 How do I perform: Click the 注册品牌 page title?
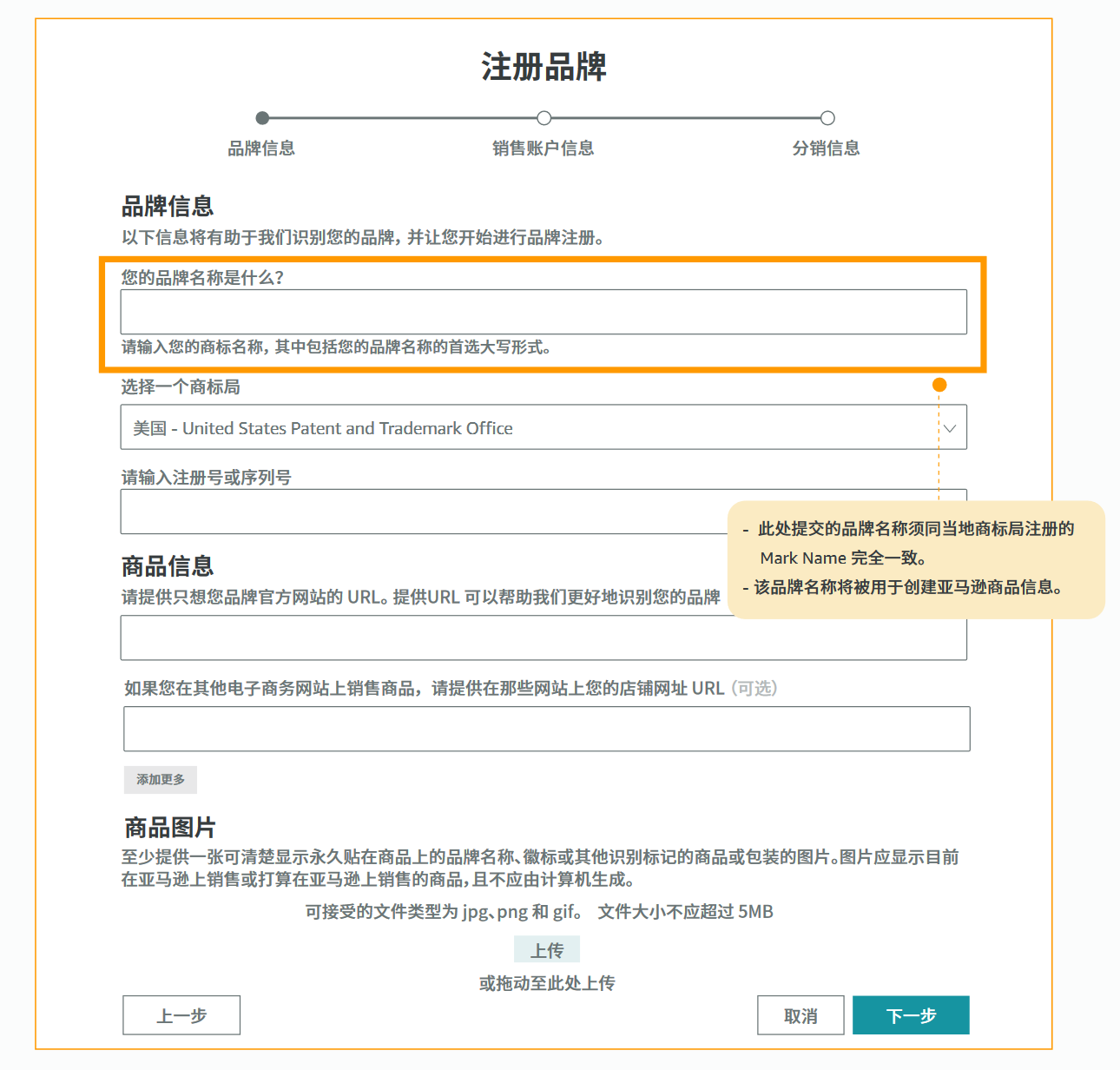[544, 67]
